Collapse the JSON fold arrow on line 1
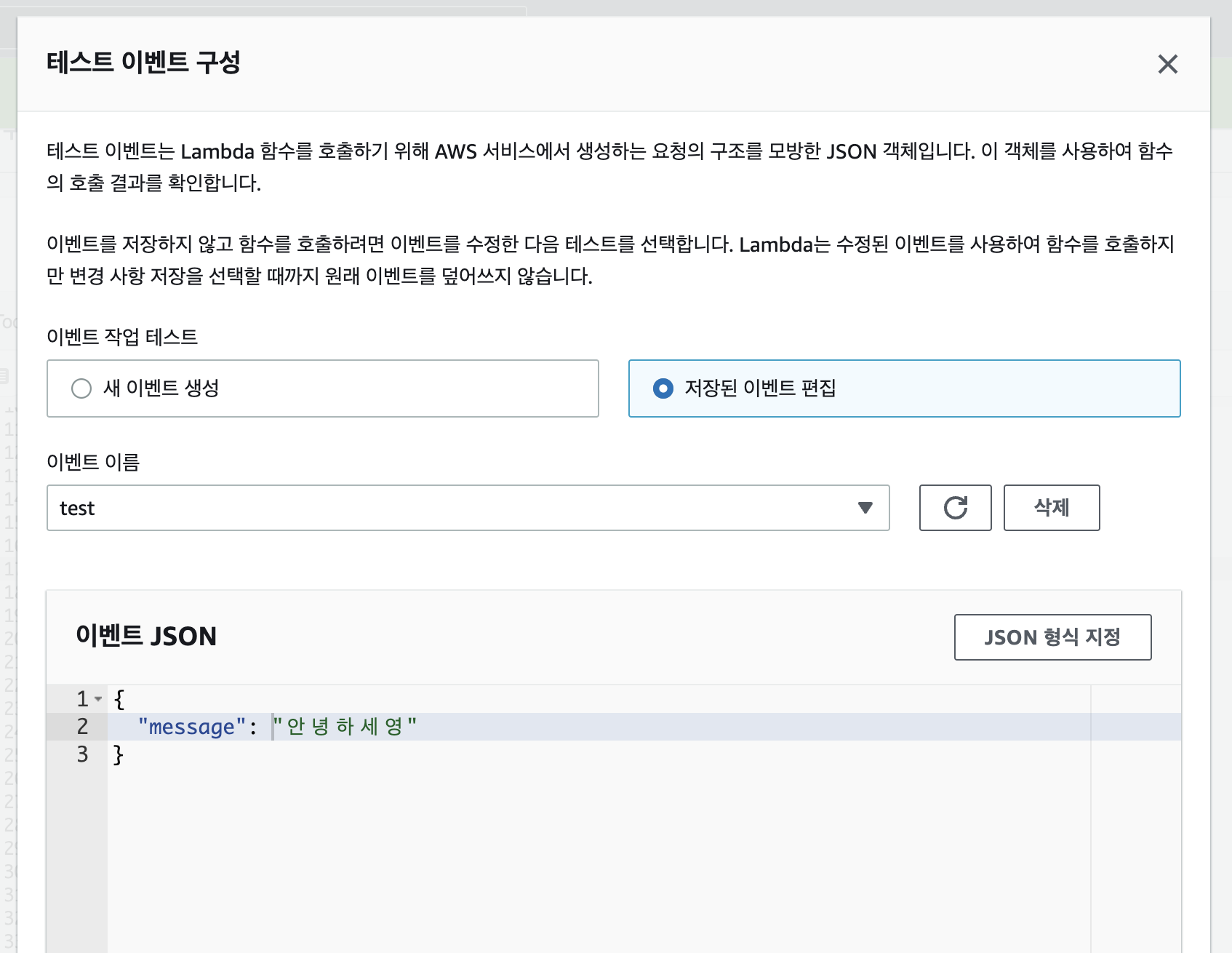The image size is (1232, 953). (98, 699)
